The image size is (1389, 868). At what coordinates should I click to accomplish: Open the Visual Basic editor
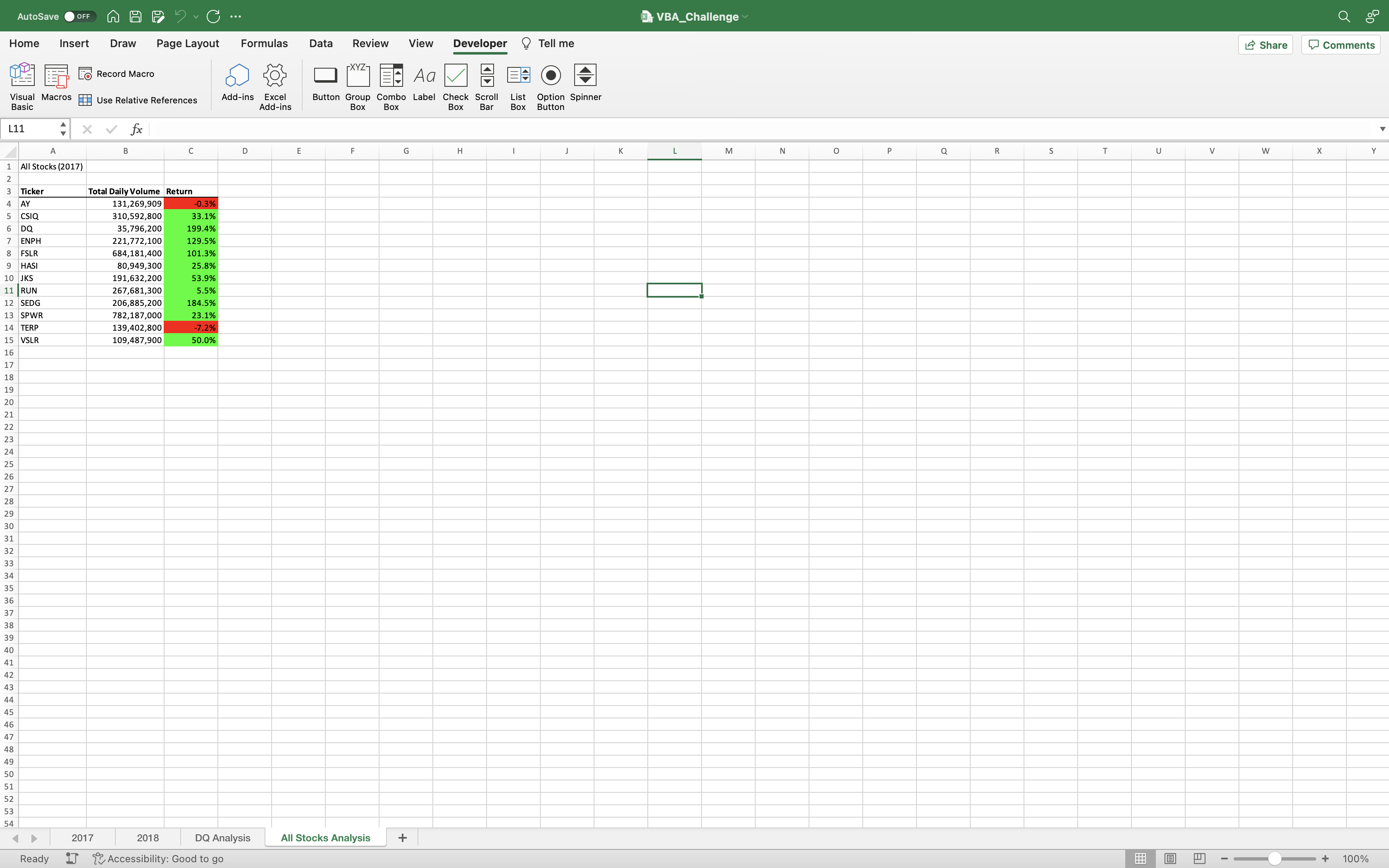[22, 85]
